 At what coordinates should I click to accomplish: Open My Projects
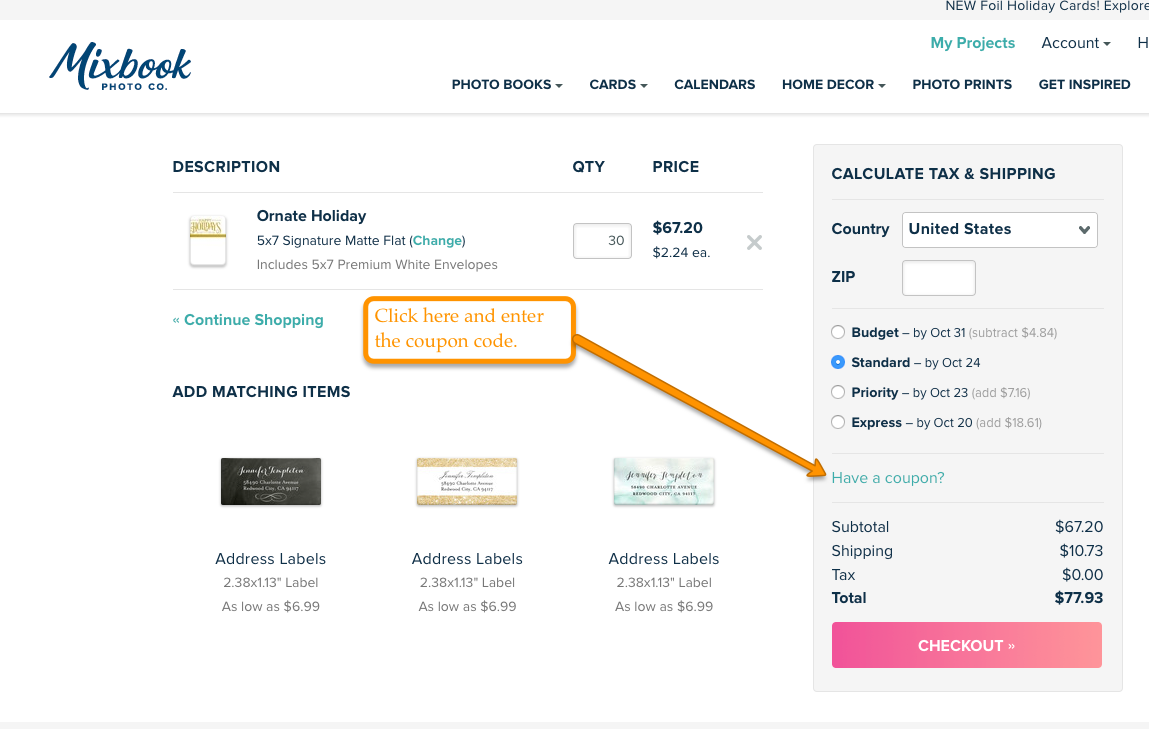[972, 43]
